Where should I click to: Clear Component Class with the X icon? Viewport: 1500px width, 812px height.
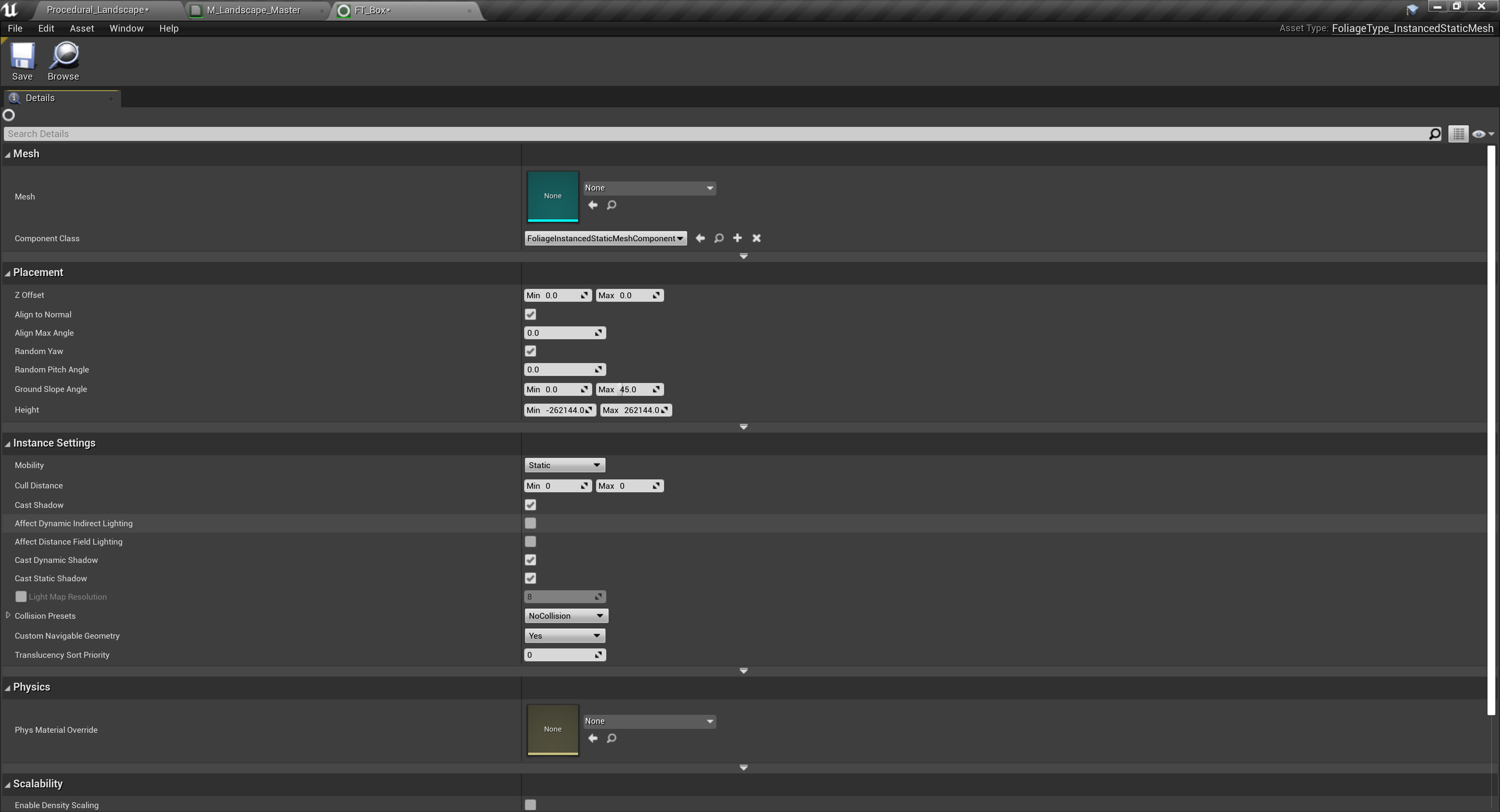click(756, 238)
